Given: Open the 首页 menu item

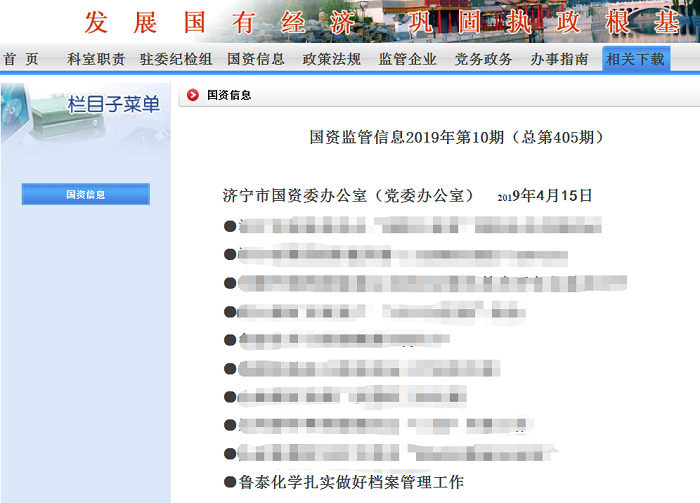Looking at the screenshot, I should pos(21,59).
